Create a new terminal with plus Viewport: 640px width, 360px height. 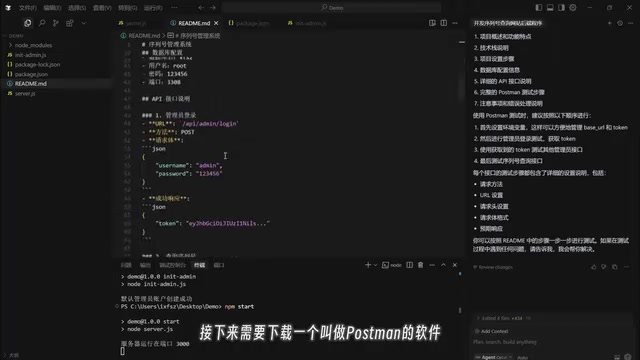368,265
